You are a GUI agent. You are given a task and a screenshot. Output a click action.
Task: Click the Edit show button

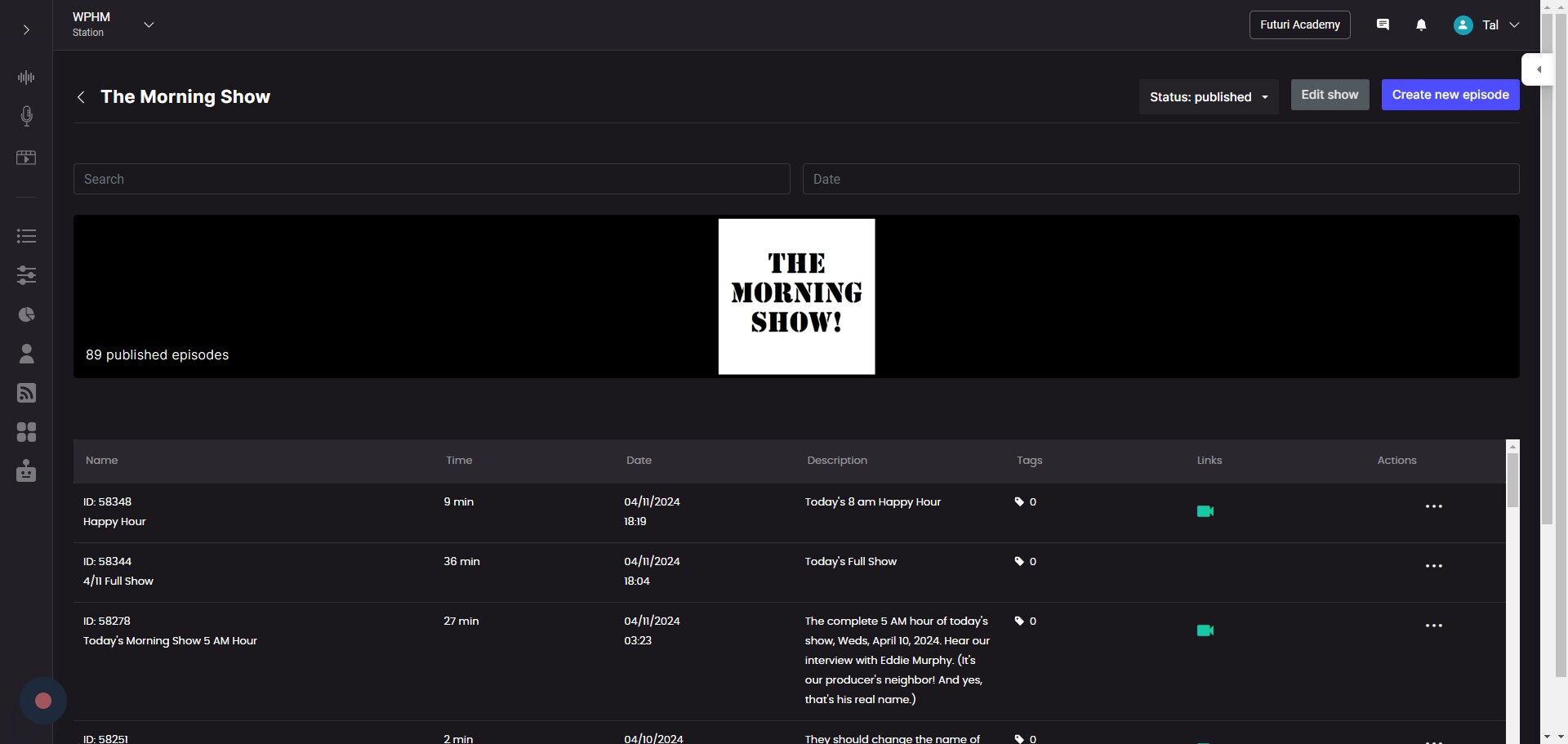tap(1329, 95)
